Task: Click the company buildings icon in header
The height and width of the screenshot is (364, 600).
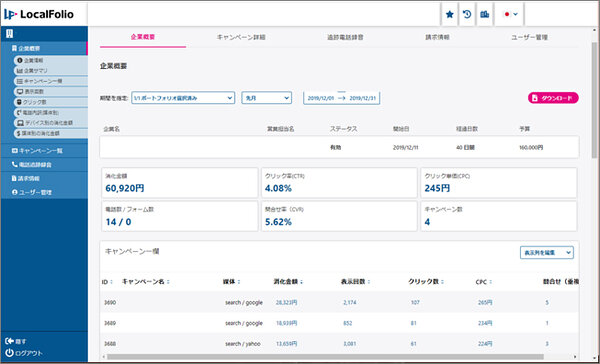Action: (x=484, y=15)
